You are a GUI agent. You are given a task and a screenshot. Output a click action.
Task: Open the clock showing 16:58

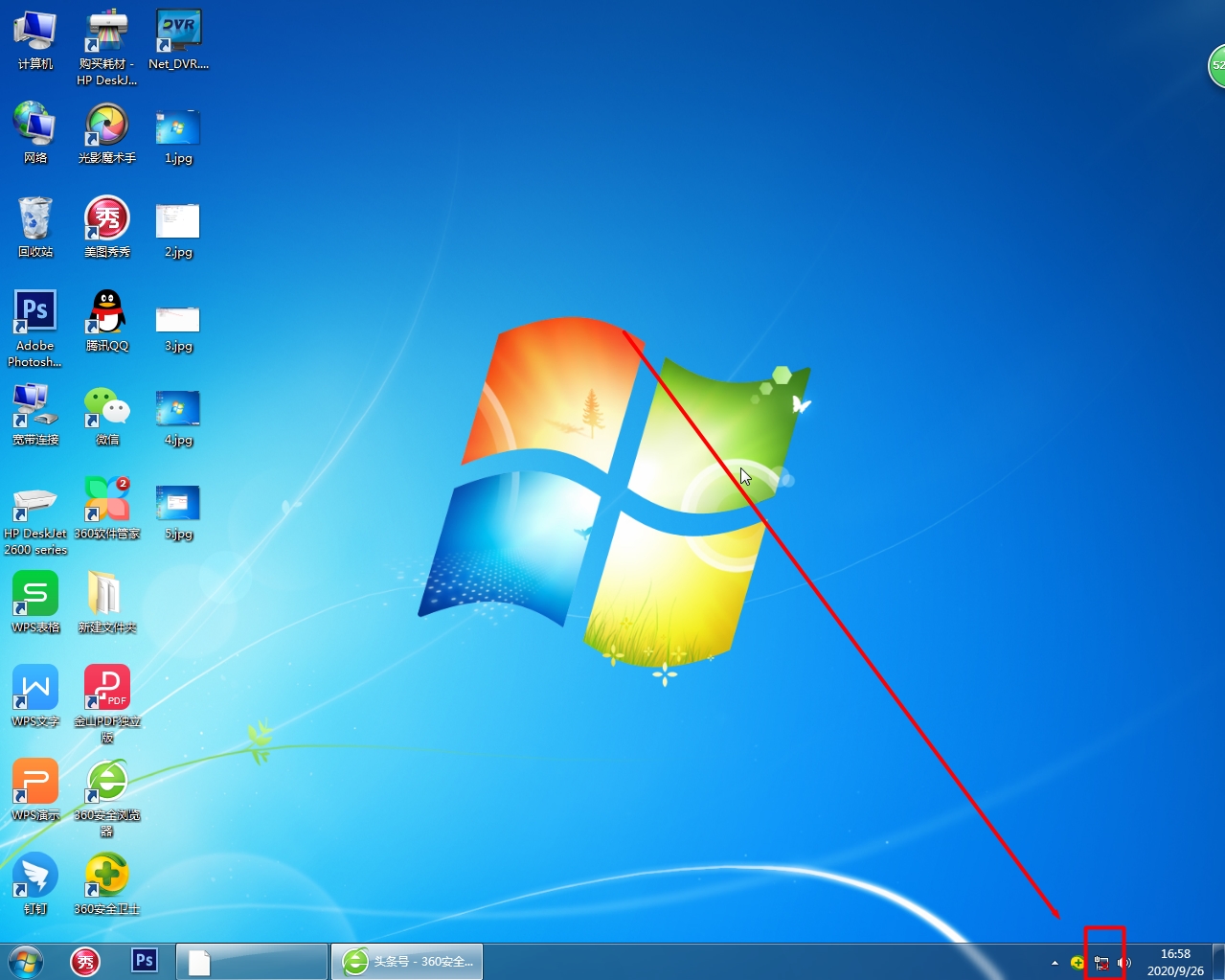[1175, 962]
